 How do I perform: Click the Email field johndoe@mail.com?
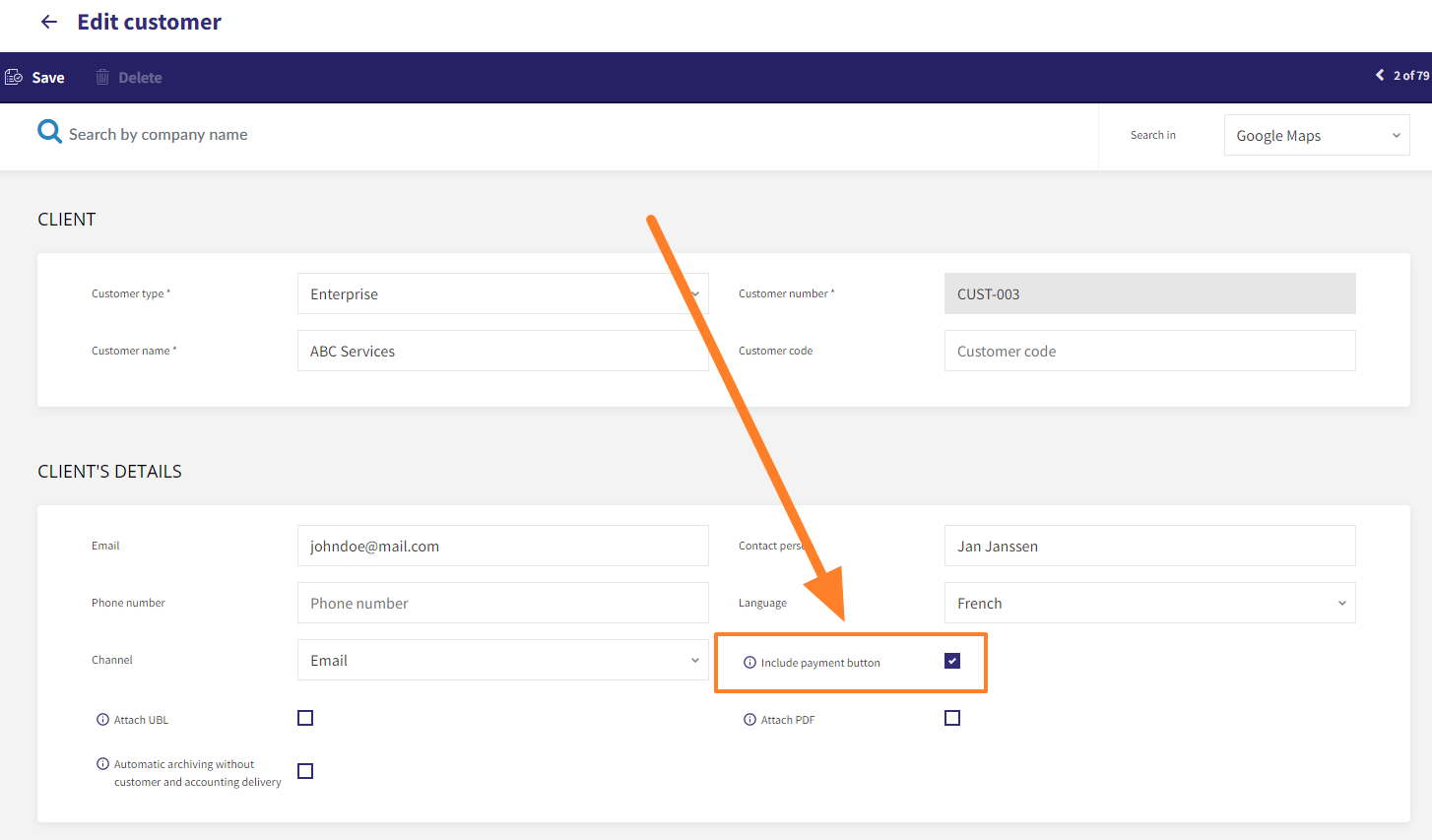coord(502,546)
